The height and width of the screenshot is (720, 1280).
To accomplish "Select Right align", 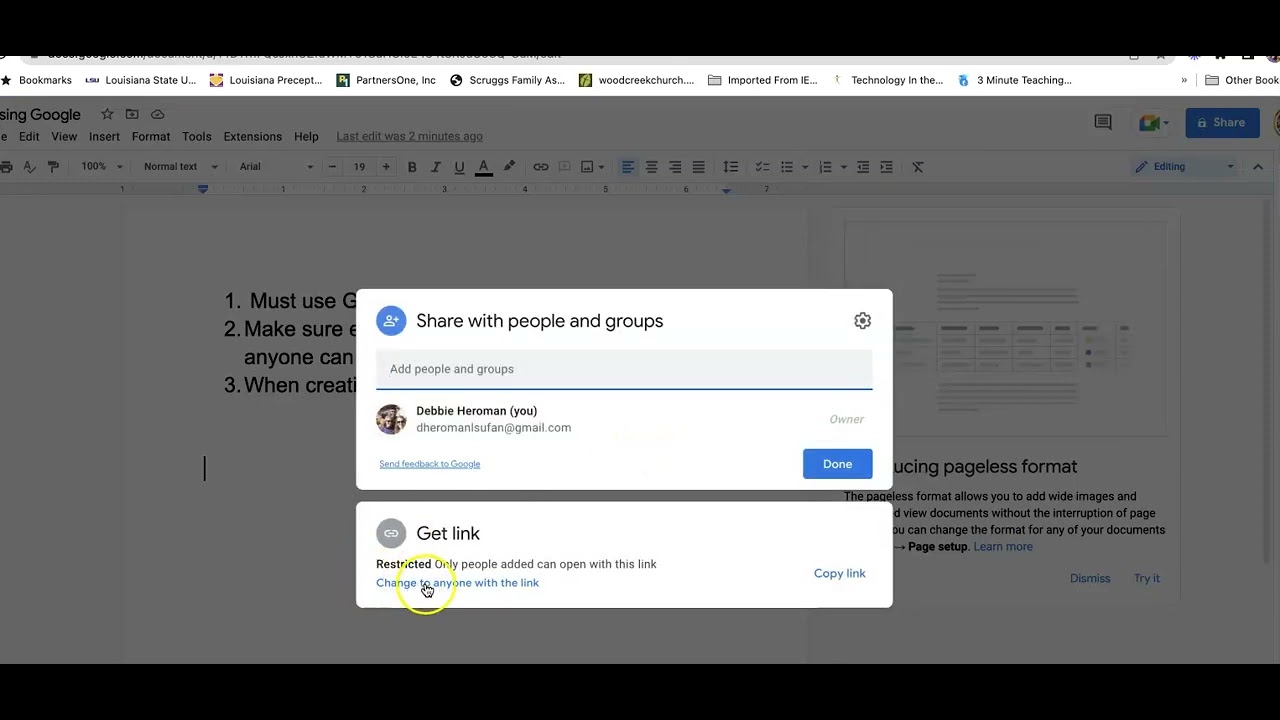I will point(675,167).
